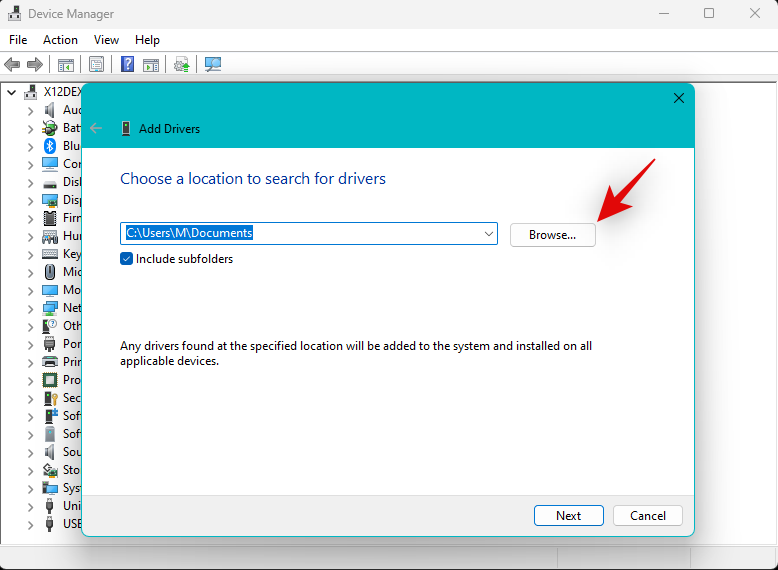Select the speaker icon of the Aud row

tap(50, 110)
